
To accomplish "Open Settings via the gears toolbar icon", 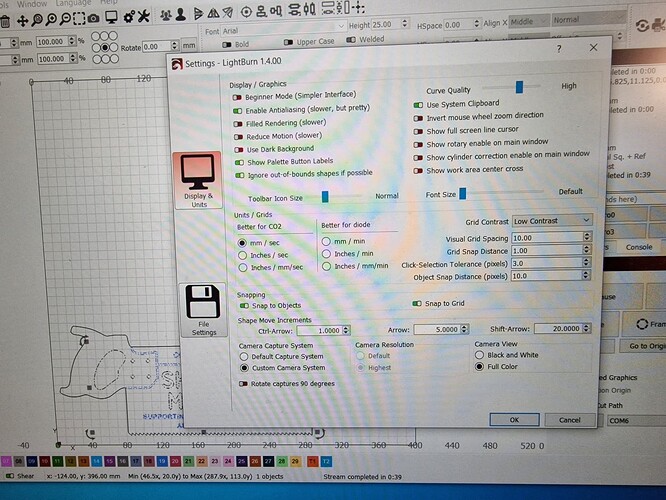I will click(x=129, y=17).
